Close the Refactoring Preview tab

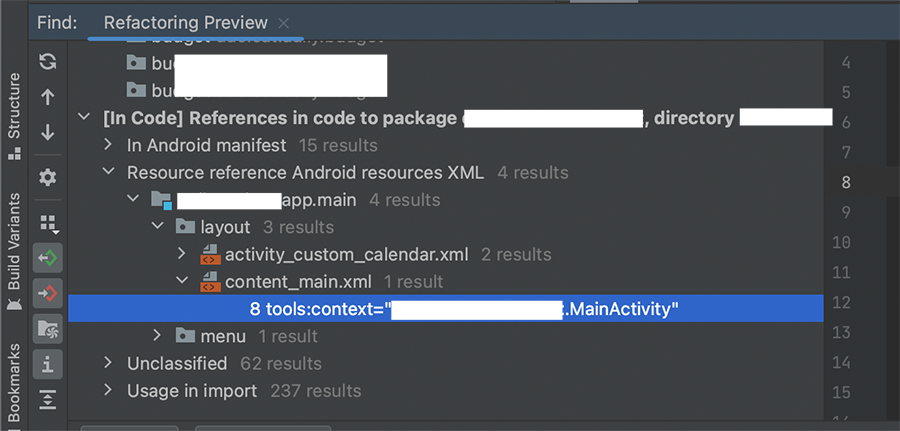pyautogui.click(x=284, y=22)
